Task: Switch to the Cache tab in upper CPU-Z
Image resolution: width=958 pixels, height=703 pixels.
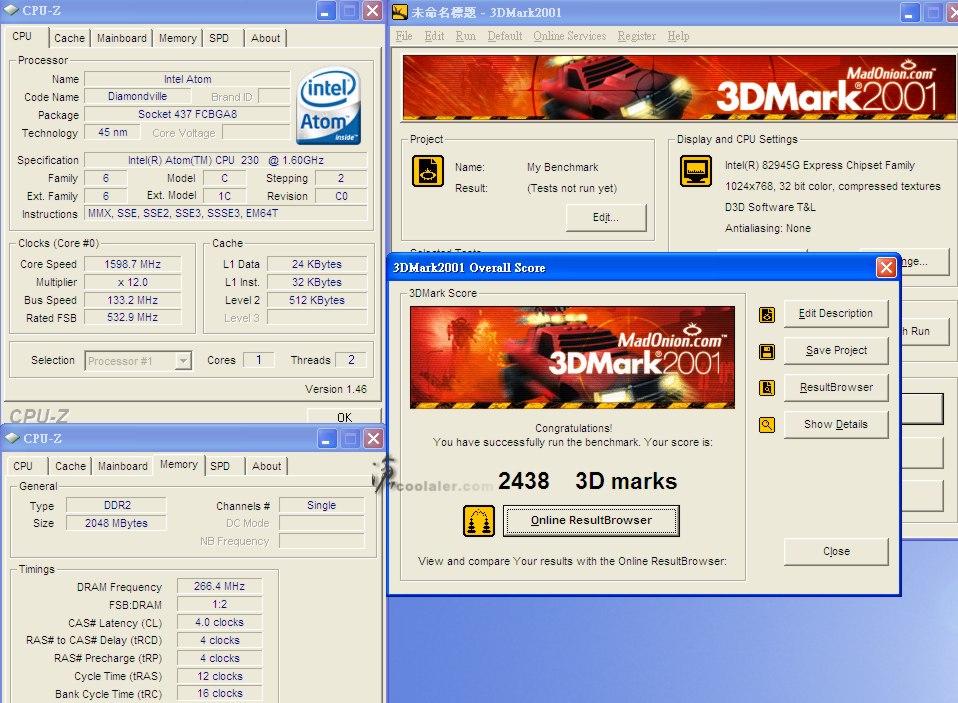Action: point(70,38)
